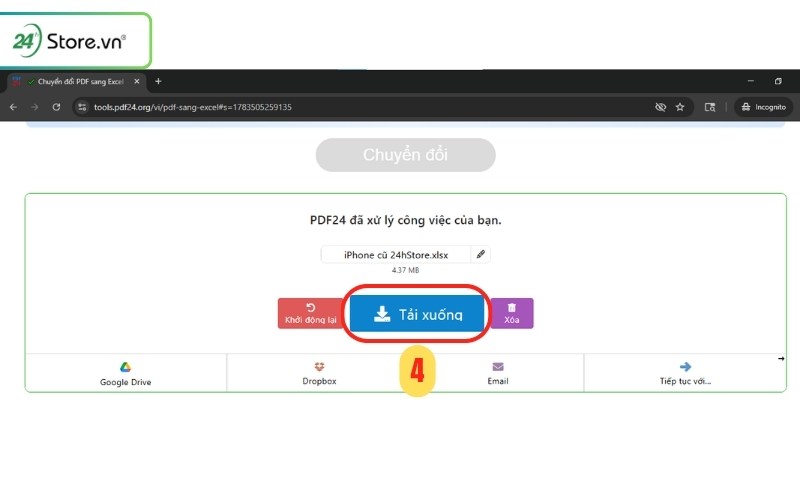Click the pencil icon to rename file
This screenshot has height=500, width=800.
coord(481,254)
